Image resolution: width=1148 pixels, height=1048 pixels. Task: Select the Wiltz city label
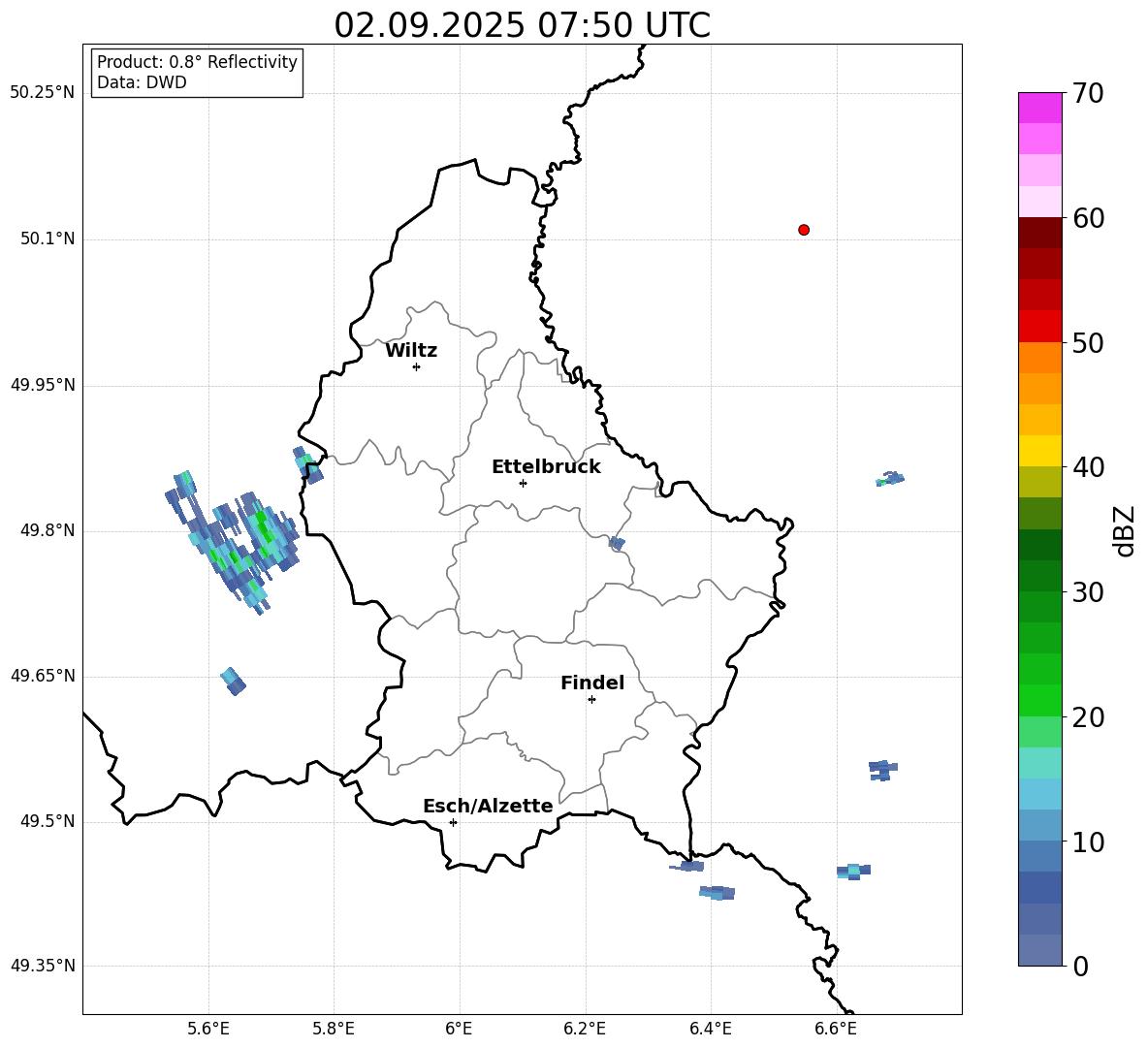pyautogui.click(x=411, y=351)
